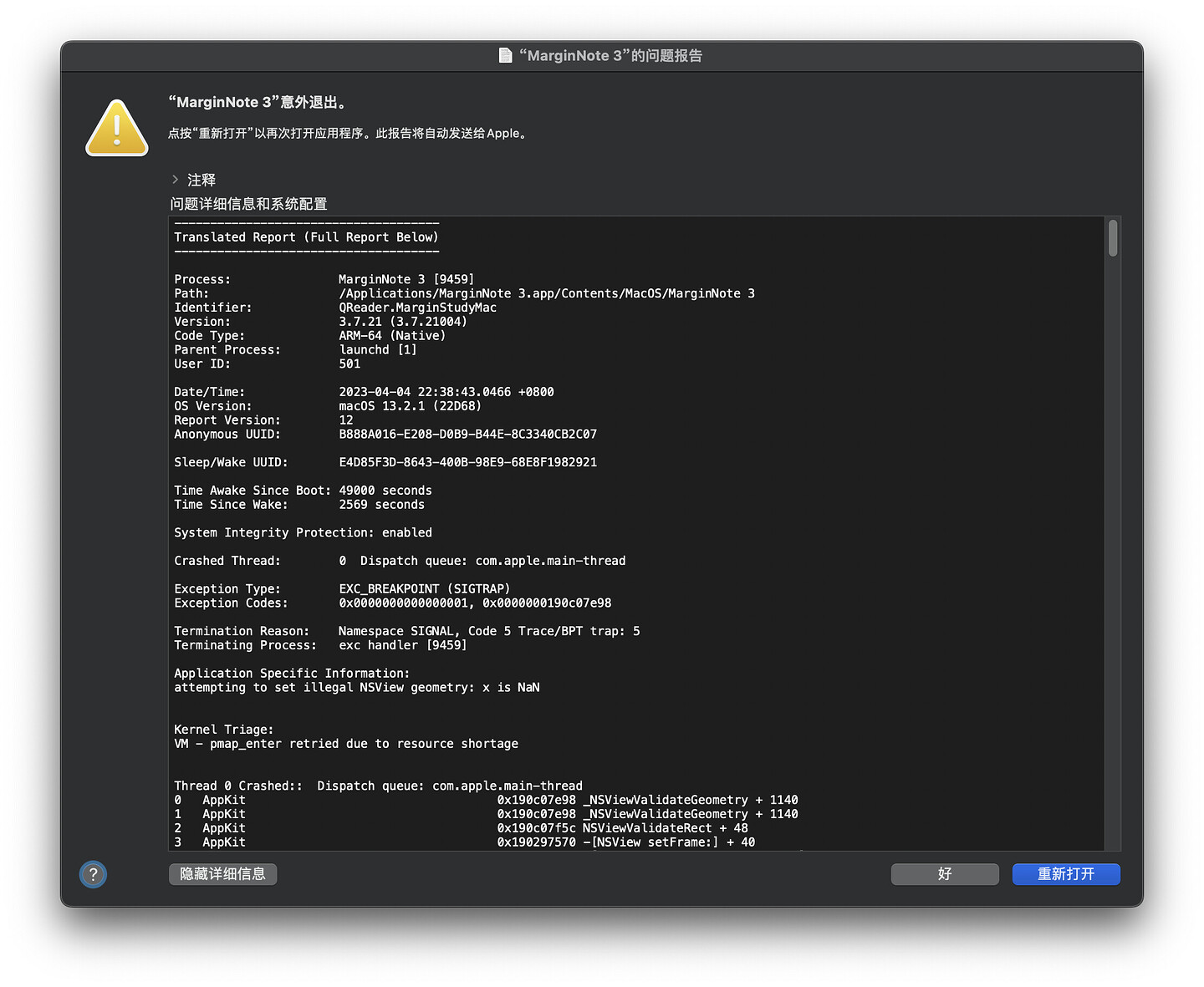Image resolution: width=1204 pixels, height=987 pixels.
Task: Click the yellow warning triangle icon
Action: click(x=117, y=128)
